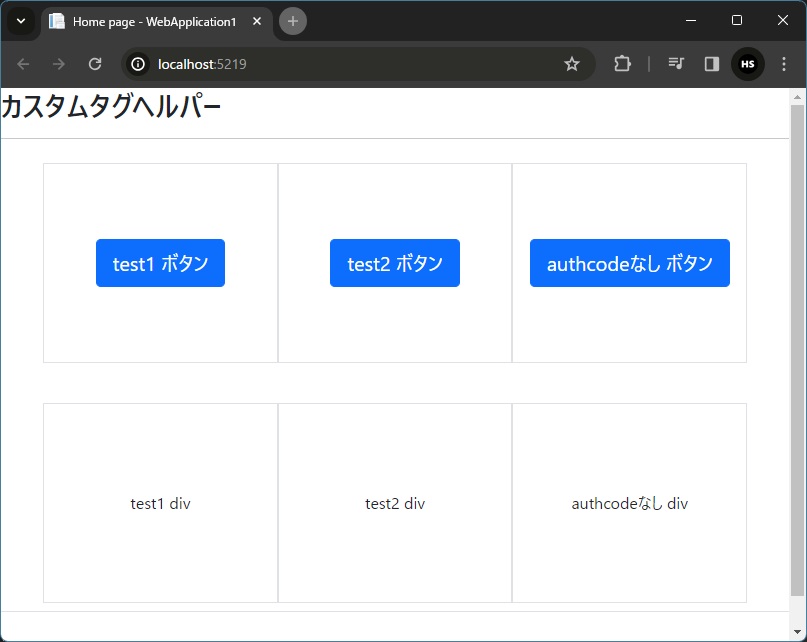The height and width of the screenshot is (642, 807).
Task: Expand the tab search dropdown
Action: click(20, 21)
